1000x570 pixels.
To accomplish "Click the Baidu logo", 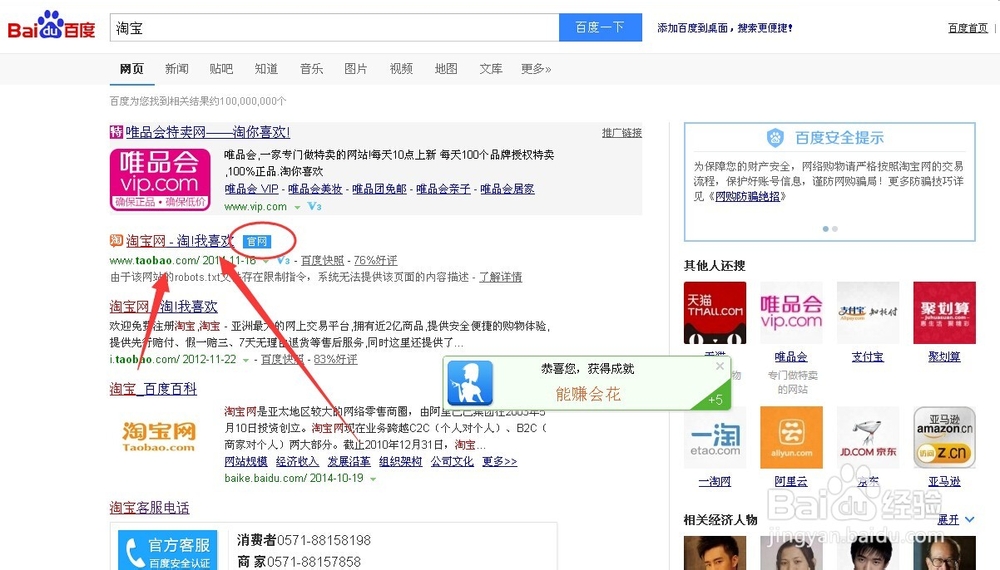I will (x=51, y=26).
